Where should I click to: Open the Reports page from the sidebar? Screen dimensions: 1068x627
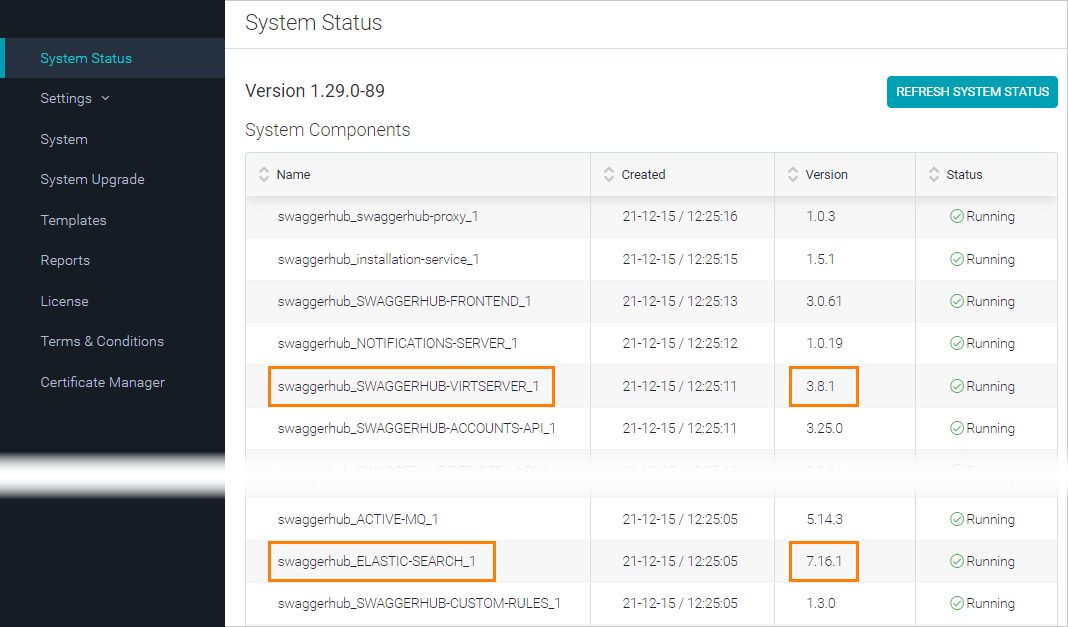[65, 260]
